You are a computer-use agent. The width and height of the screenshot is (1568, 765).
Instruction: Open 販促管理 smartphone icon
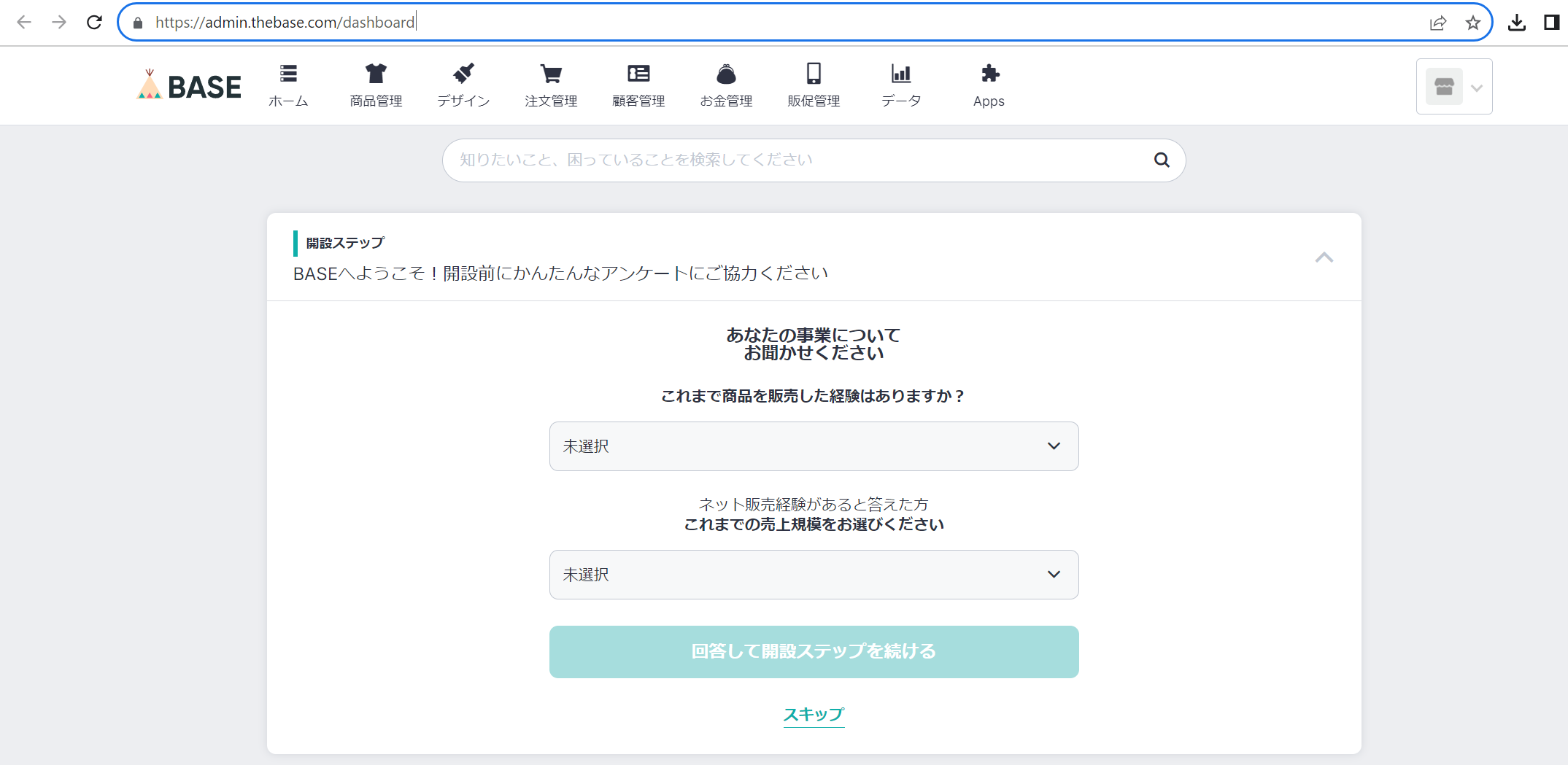(814, 74)
